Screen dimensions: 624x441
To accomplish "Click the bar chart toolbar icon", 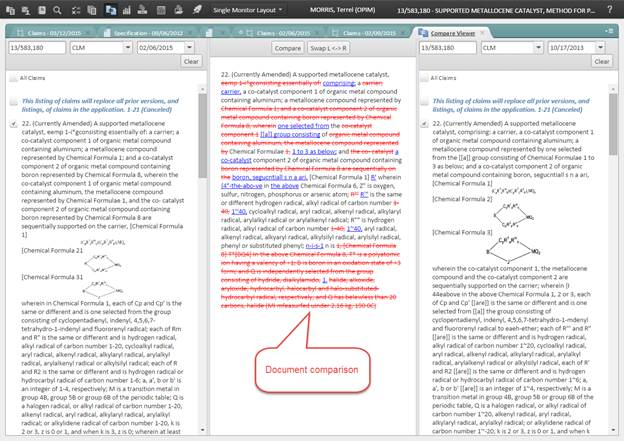I will coord(127,10).
